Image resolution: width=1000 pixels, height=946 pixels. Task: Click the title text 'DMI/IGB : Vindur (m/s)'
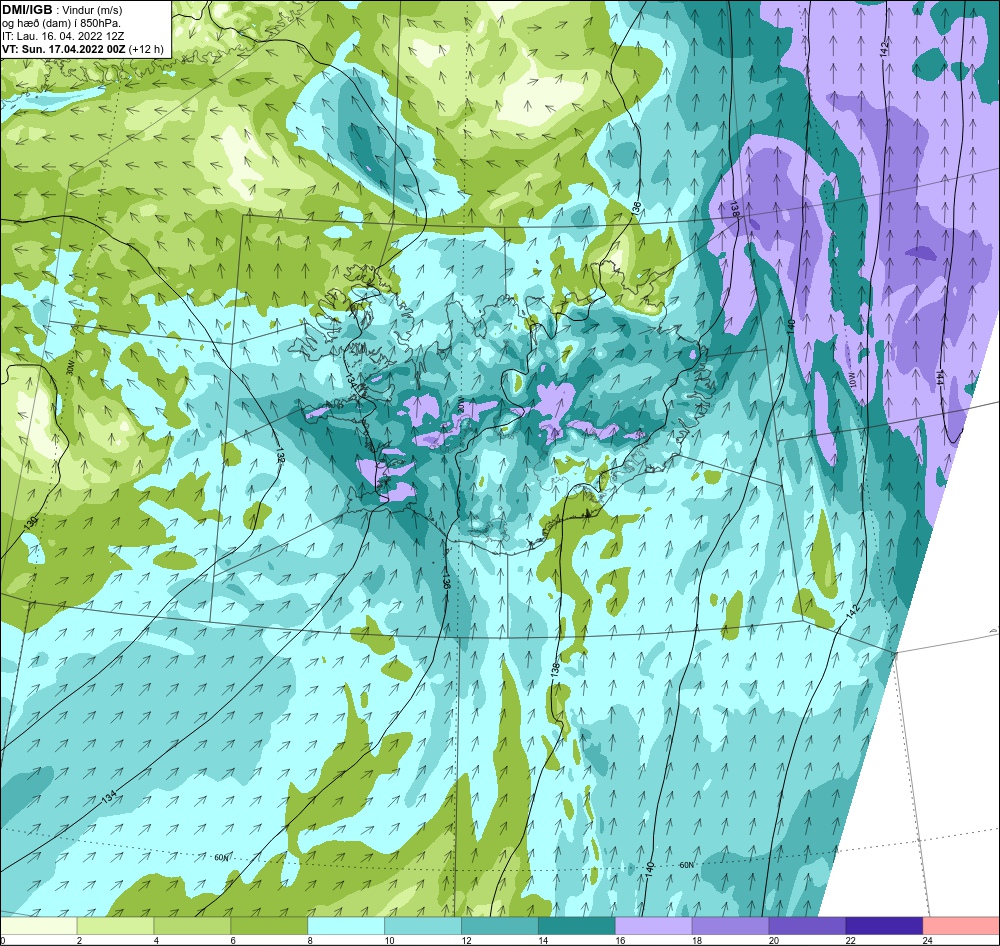62,10
